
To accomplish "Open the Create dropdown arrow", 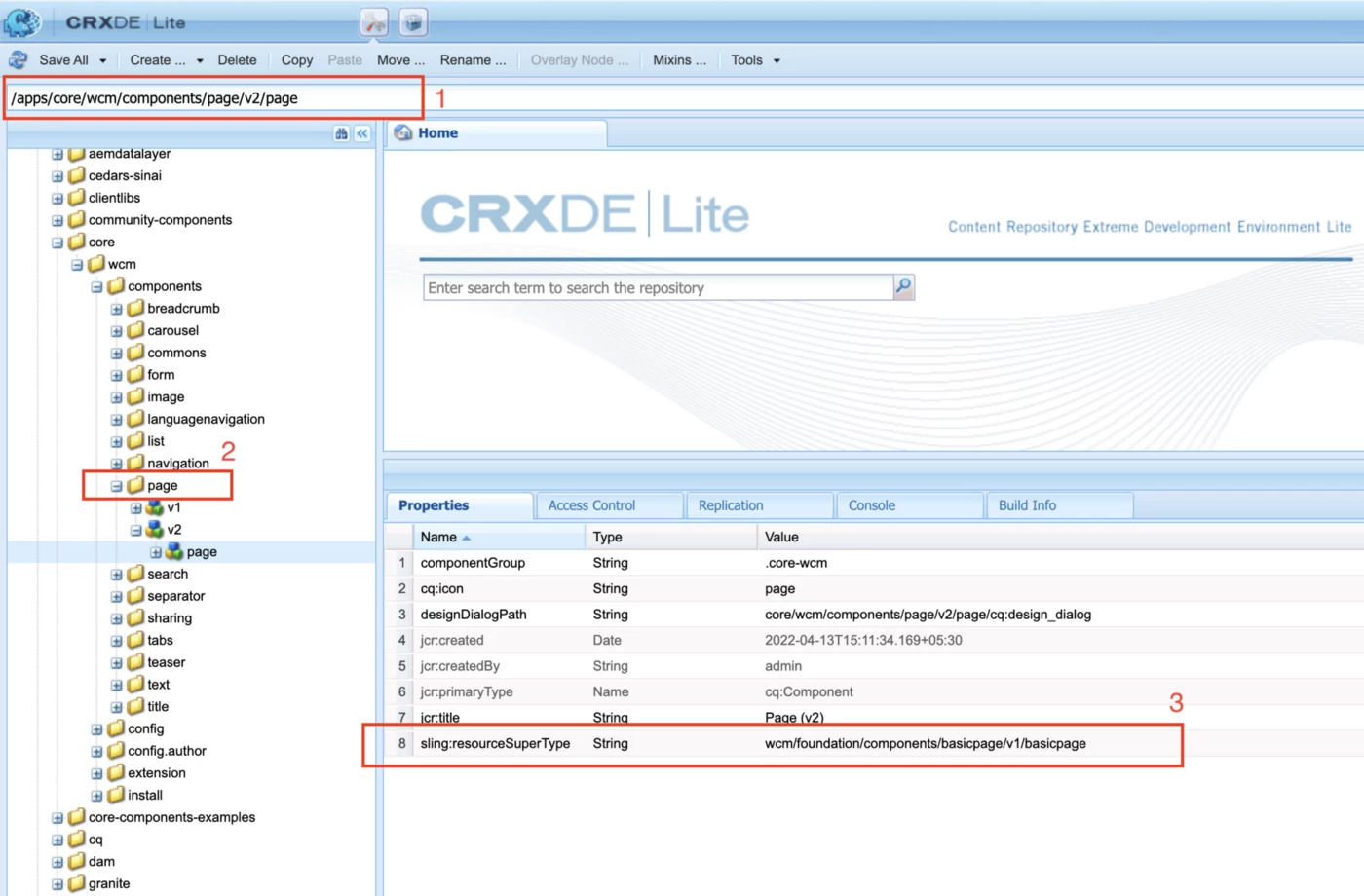I will pos(200,60).
